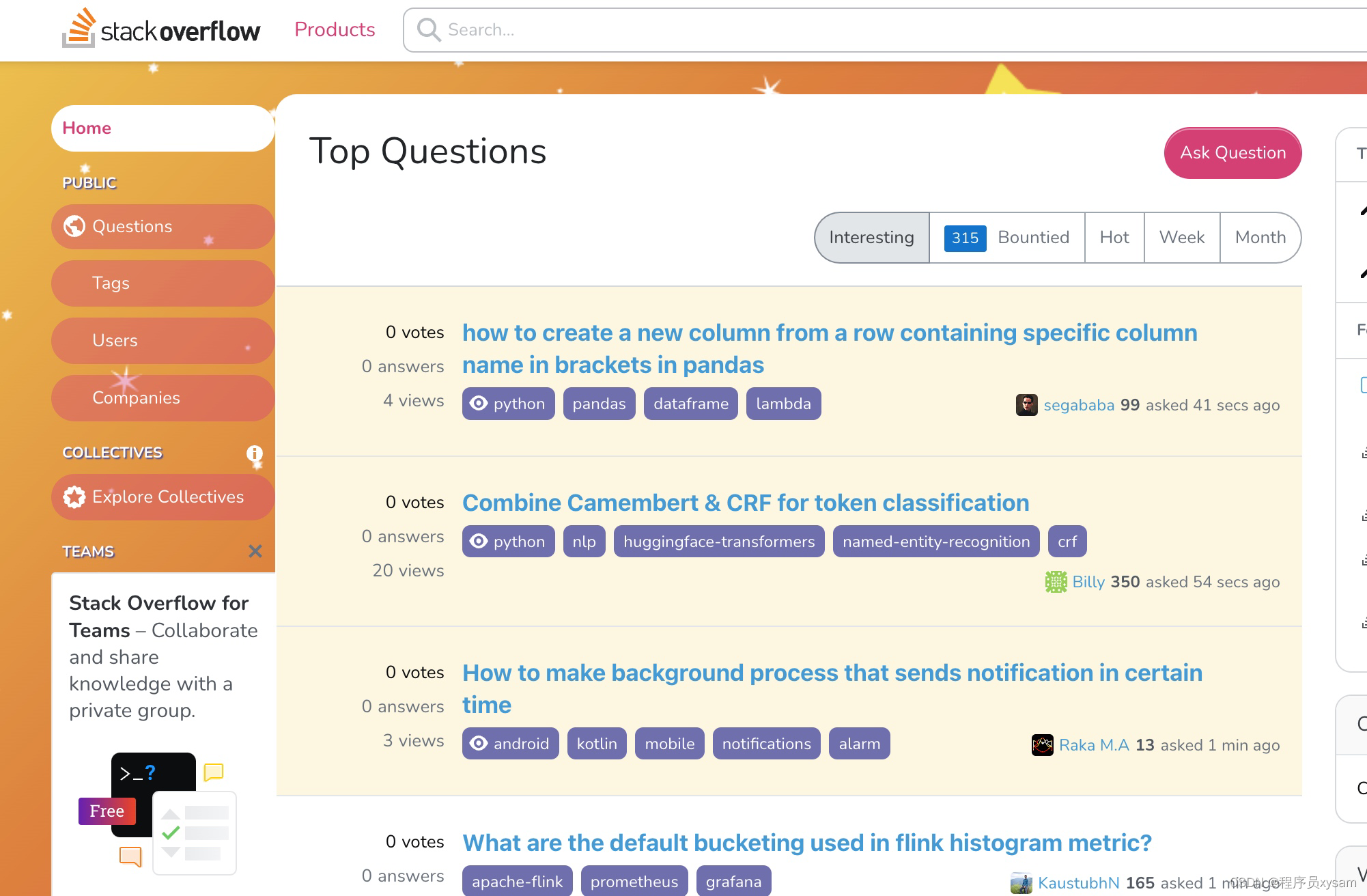Click segababa's profile avatar

pos(1027,404)
